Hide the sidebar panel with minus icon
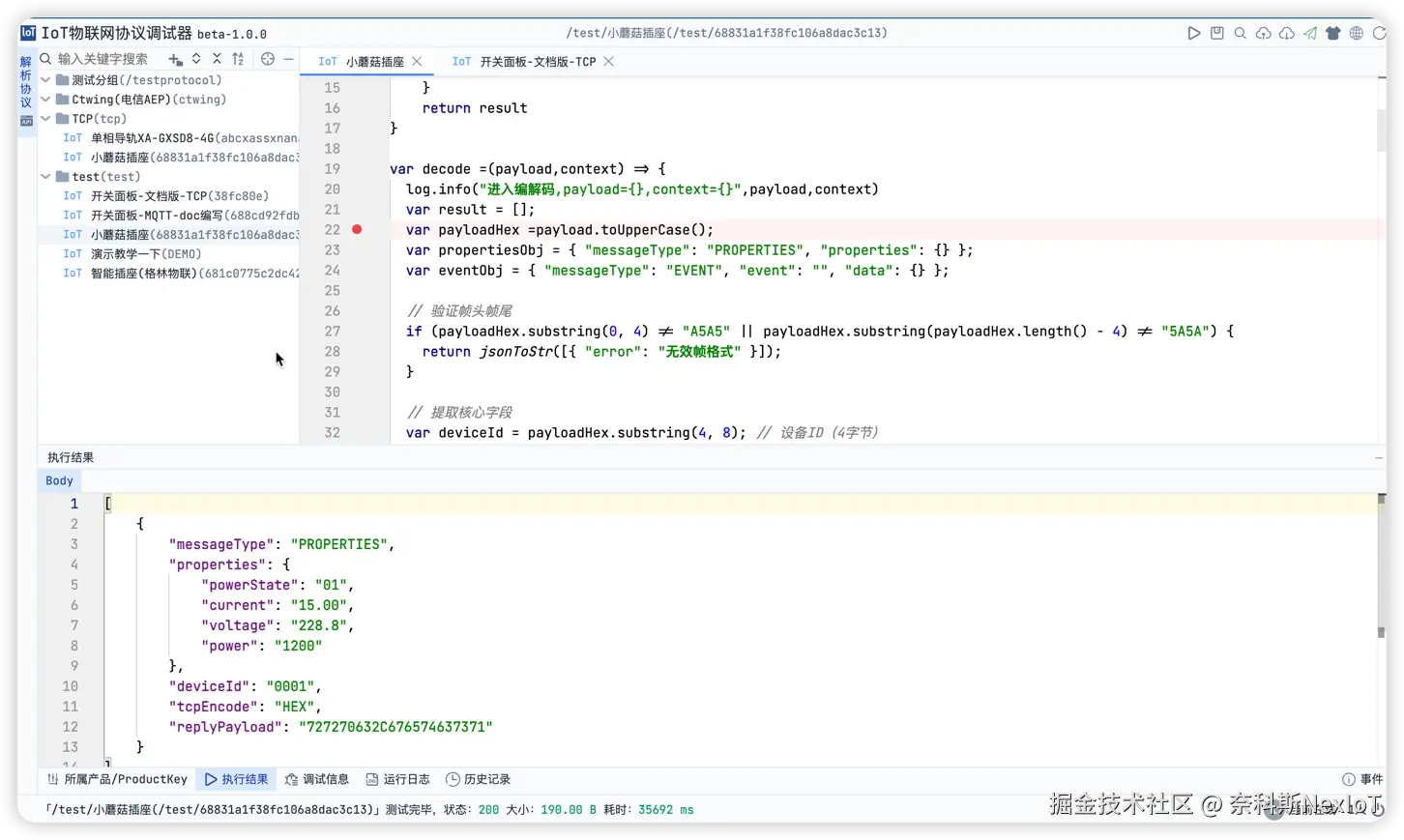The image size is (1404, 840). tap(288, 59)
